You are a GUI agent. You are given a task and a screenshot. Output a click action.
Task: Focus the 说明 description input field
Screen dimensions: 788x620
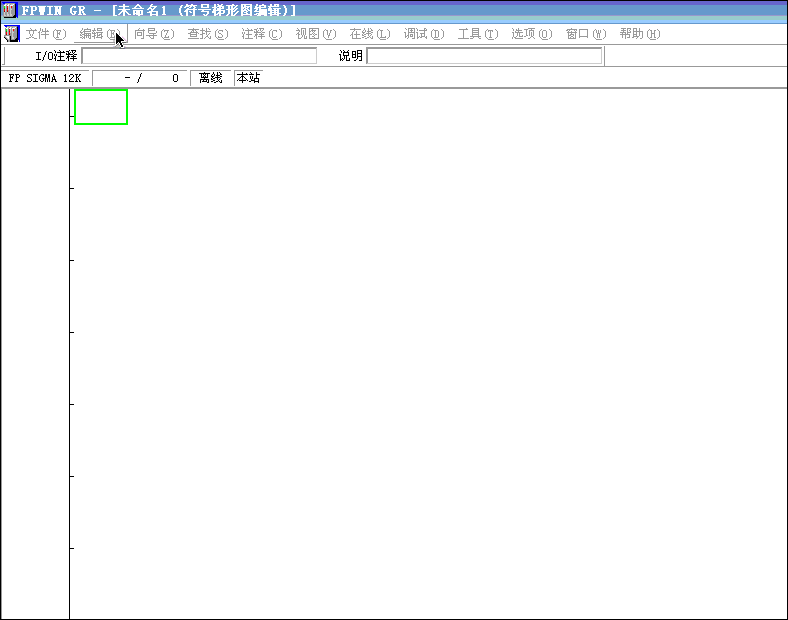pos(484,56)
